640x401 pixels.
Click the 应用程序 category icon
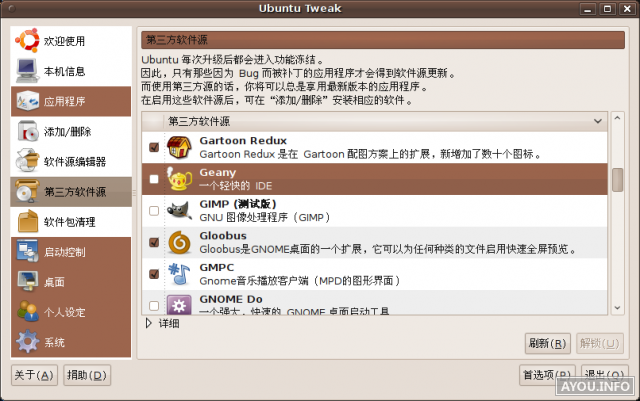[27, 101]
